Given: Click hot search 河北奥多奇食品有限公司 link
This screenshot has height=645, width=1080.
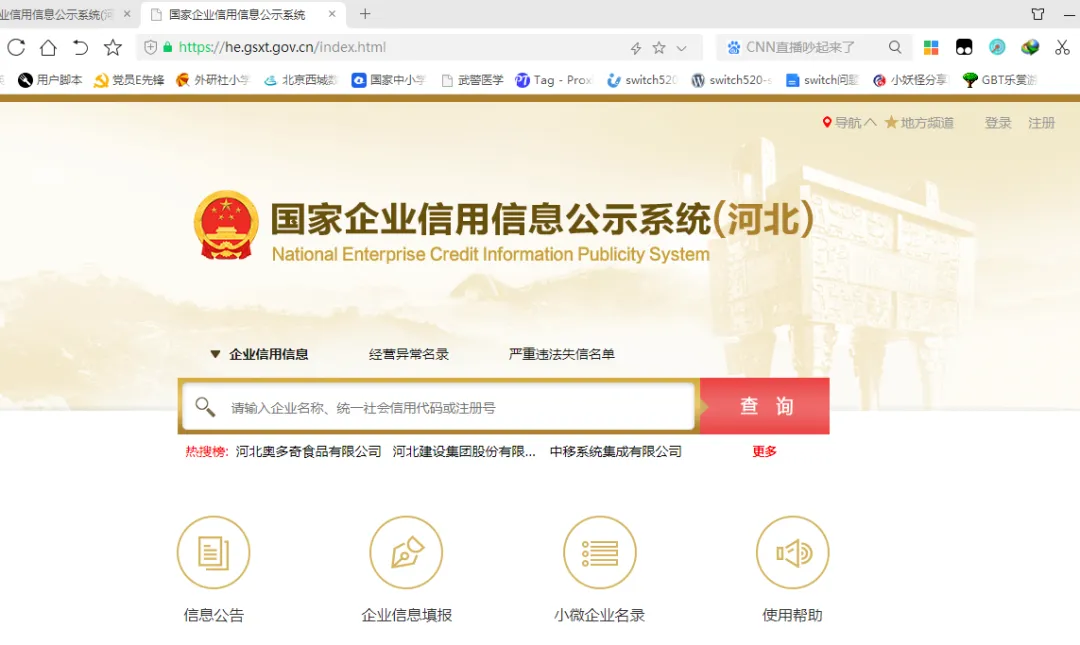Looking at the screenshot, I should (x=304, y=451).
